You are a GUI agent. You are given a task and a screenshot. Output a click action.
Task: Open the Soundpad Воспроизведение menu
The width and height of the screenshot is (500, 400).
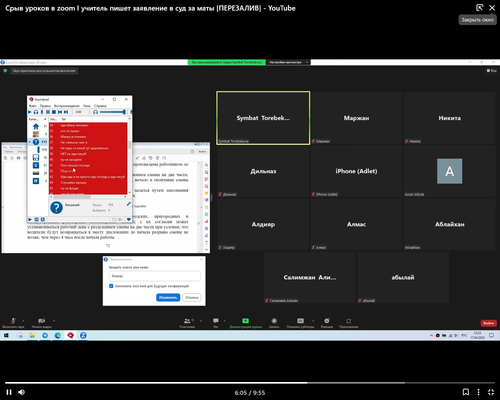pos(67,106)
